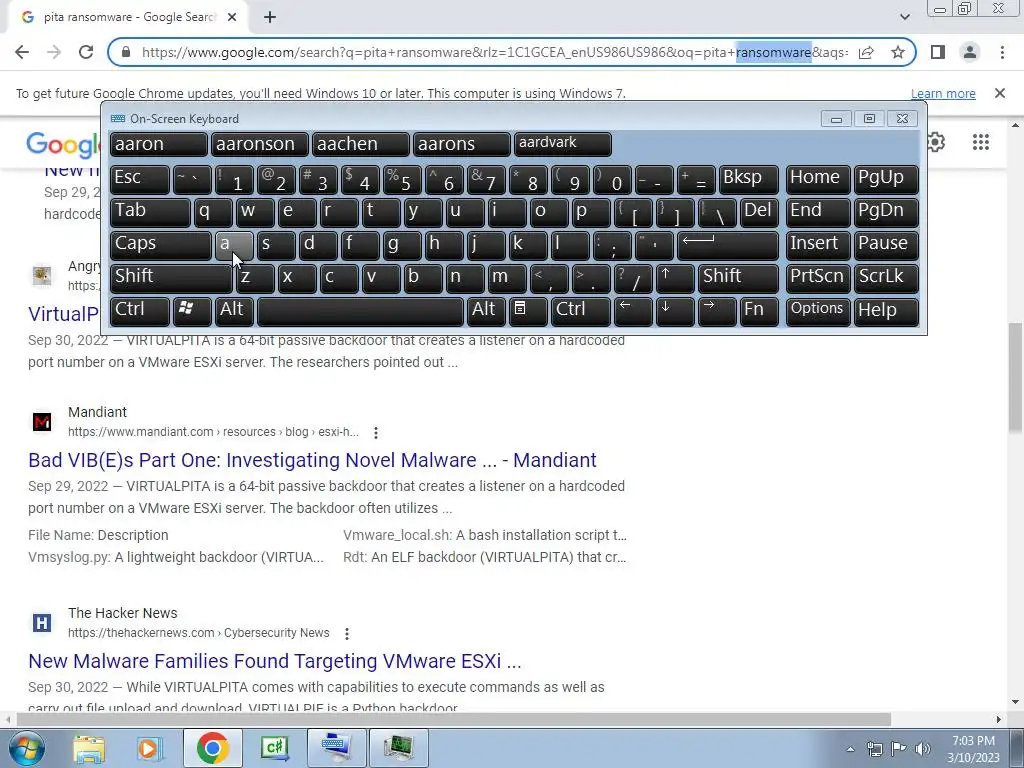Click the browser back arrow

click(22, 52)
